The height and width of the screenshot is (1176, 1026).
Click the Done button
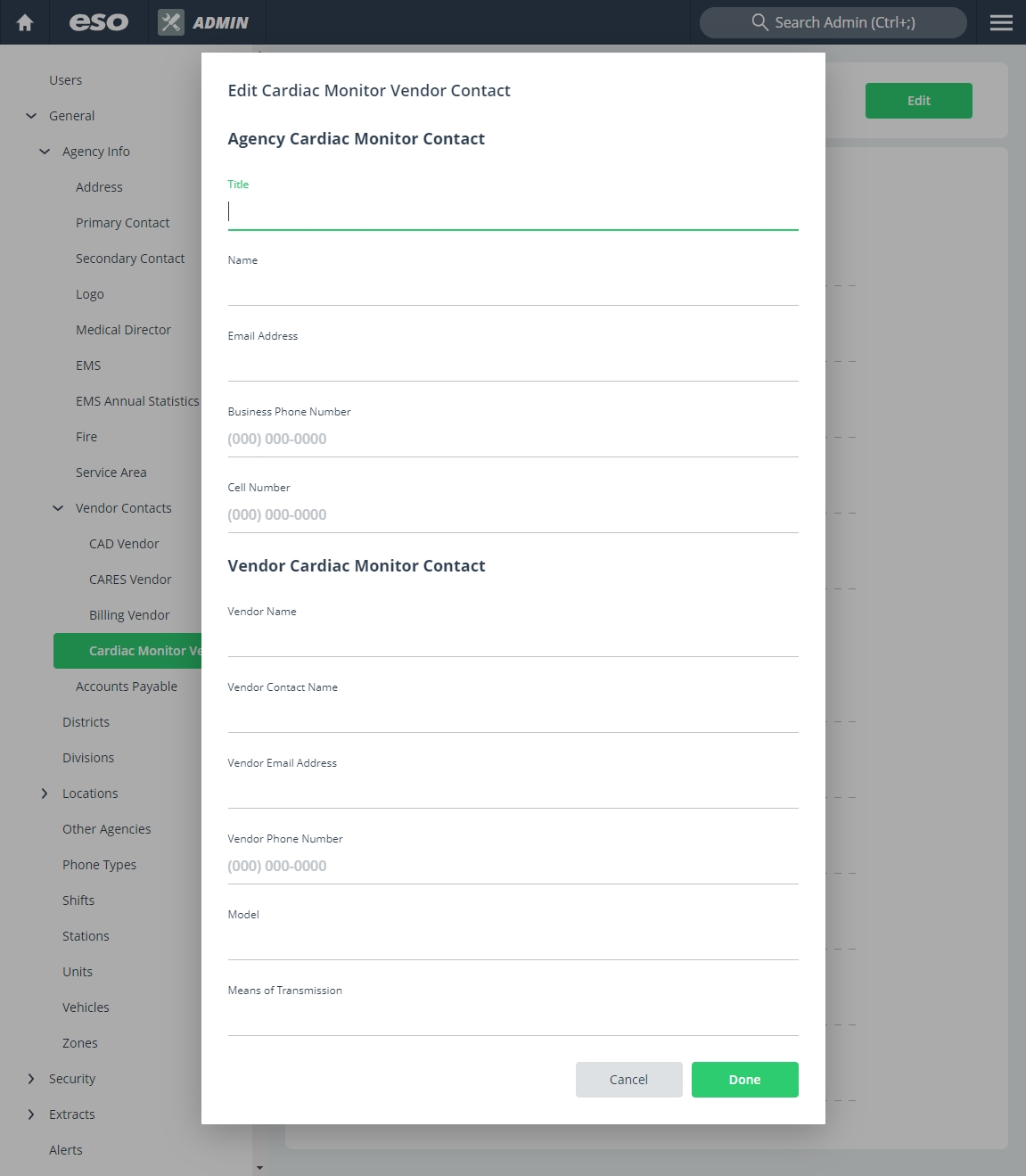tap(745, 1080)
